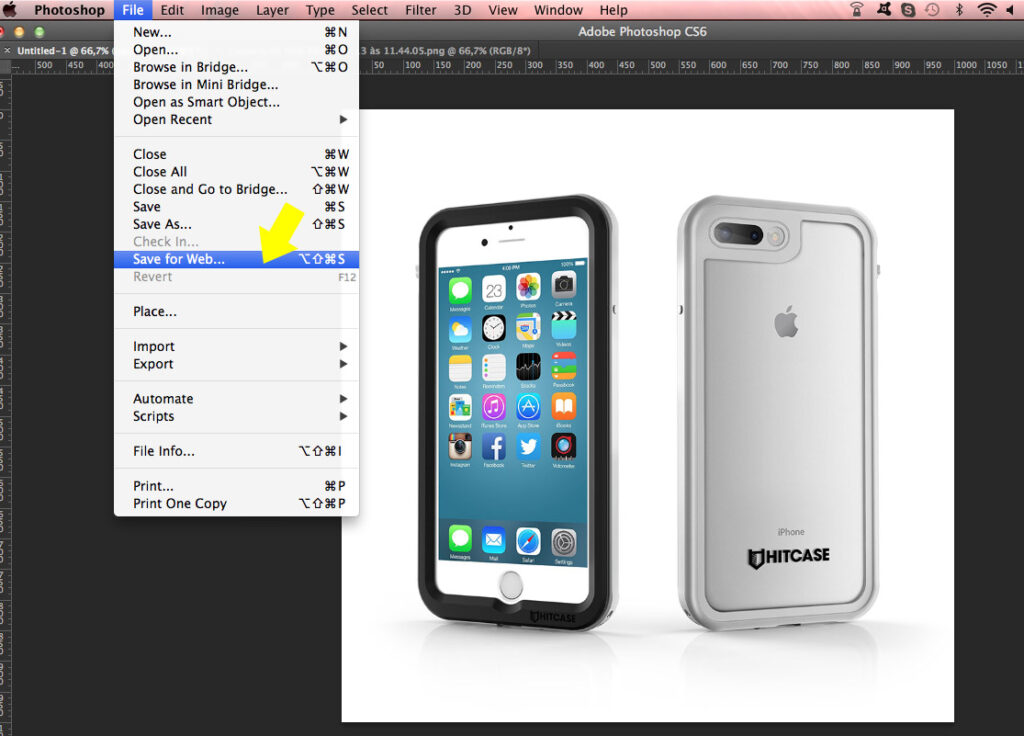This screenshot has height=736, width=1024.
Task: Open the 3D menu
Action: [x=462, y=10]
